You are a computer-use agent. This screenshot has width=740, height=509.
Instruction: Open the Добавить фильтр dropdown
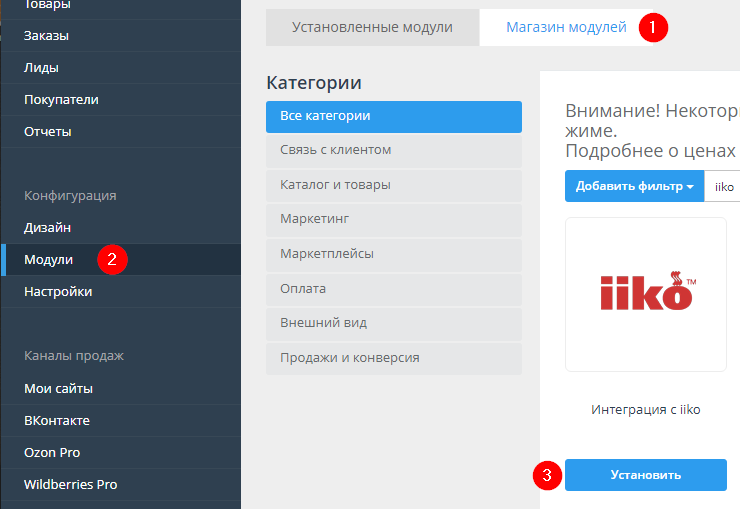634,186
